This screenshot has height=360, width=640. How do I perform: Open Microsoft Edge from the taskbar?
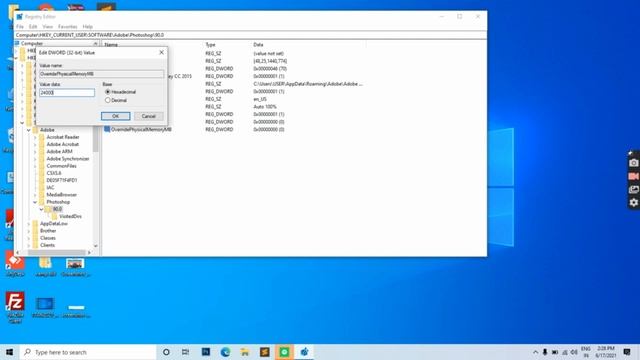point(225,352)
